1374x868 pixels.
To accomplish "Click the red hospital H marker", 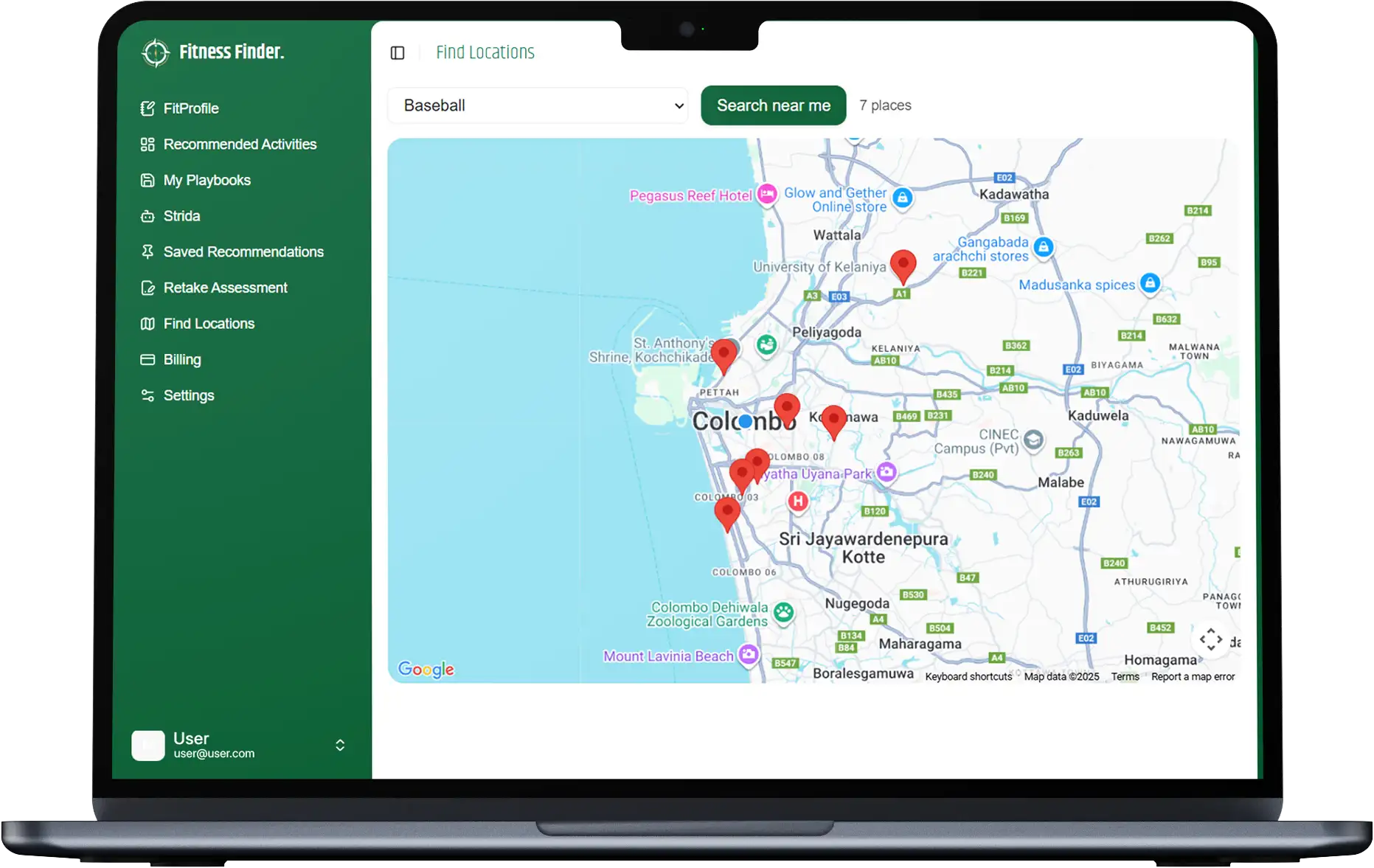I will coord(797,501).
